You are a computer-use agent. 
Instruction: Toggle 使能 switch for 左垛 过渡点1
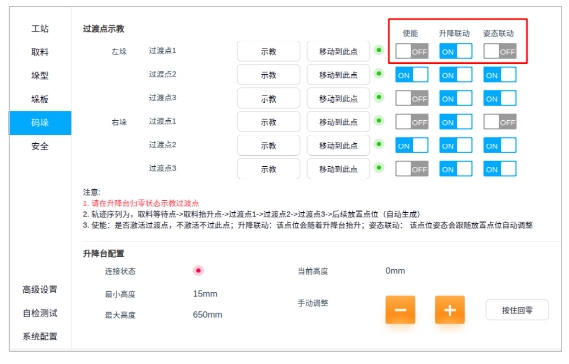pos(412,51)
